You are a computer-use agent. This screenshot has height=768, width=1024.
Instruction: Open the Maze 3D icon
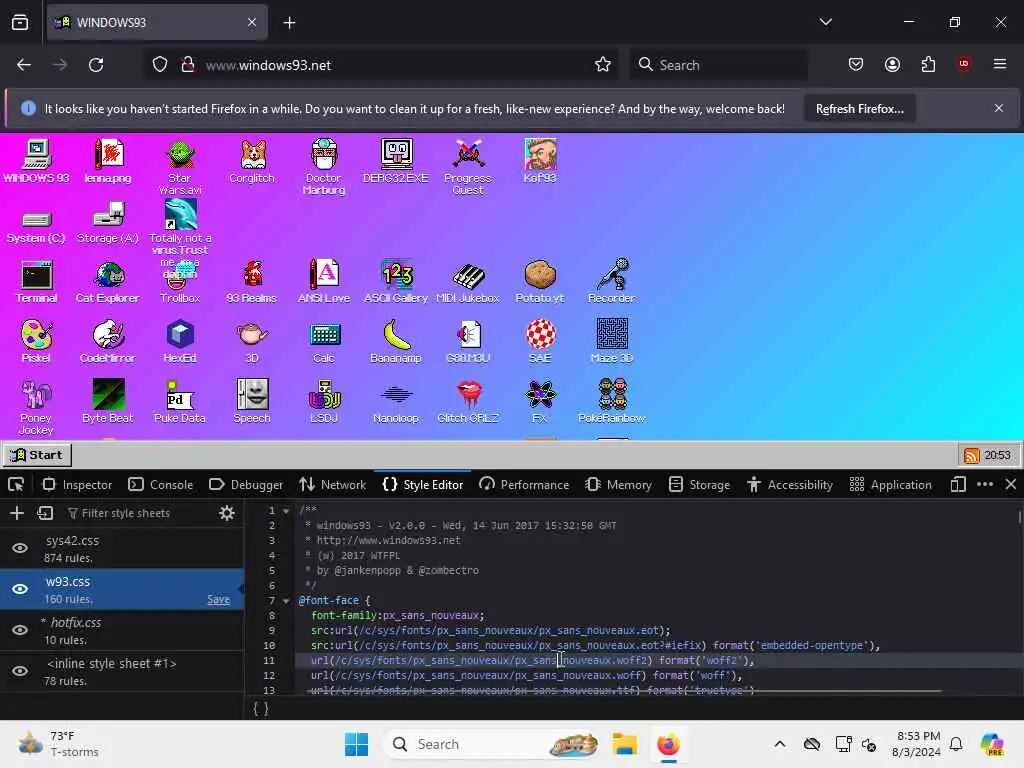[x=612, y=341]
